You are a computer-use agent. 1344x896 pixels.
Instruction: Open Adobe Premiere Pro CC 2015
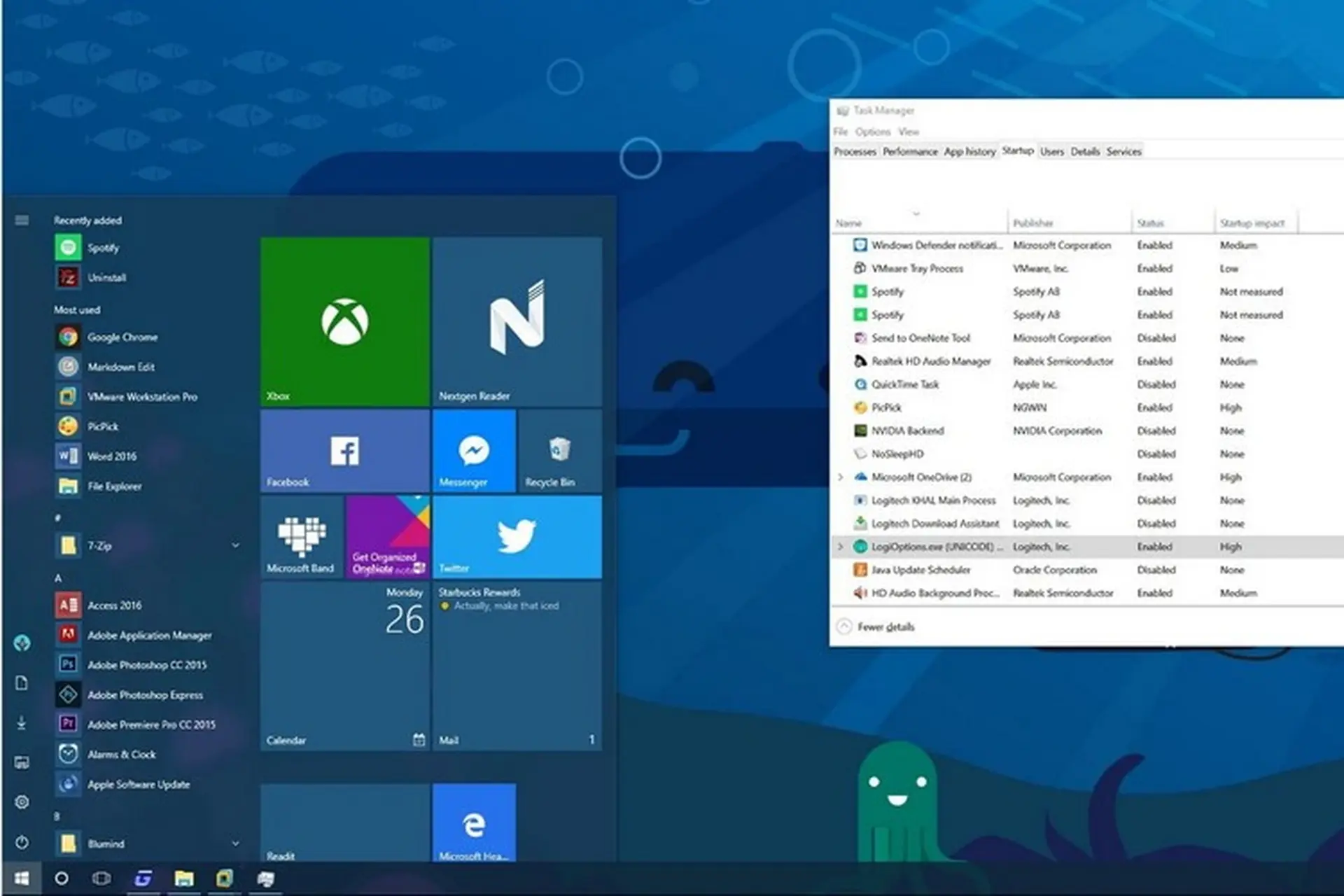151,724
